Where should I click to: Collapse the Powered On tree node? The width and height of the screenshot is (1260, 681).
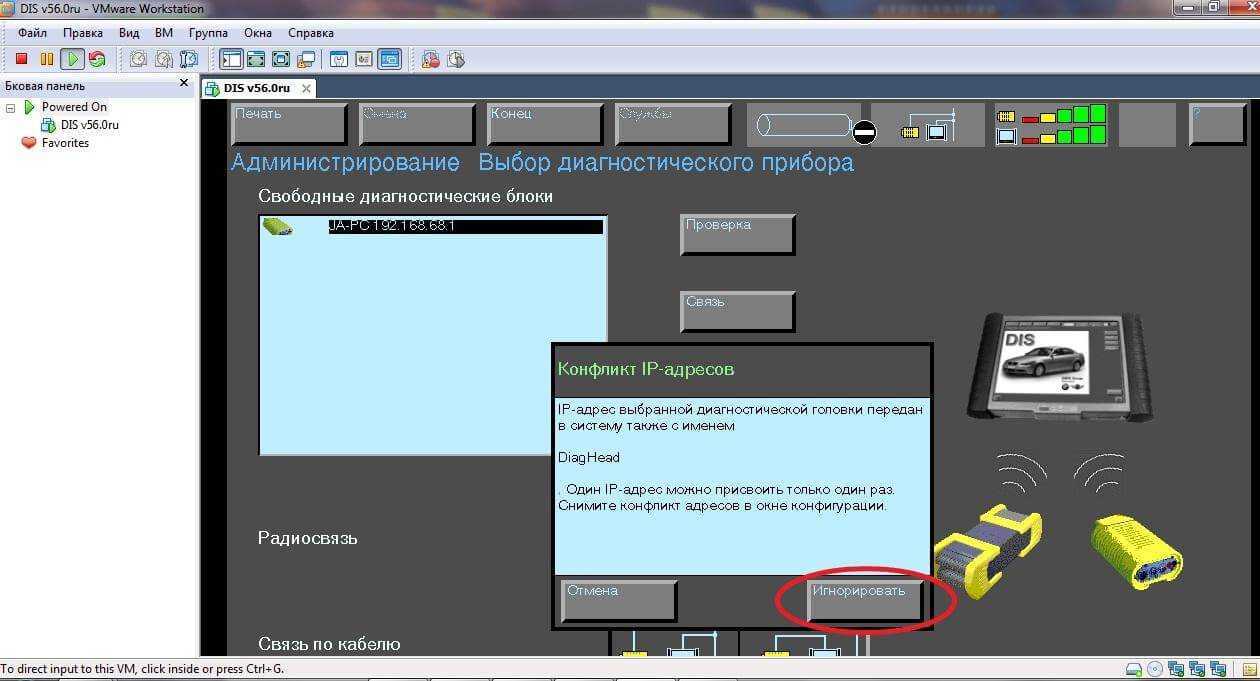pos(11,107)
